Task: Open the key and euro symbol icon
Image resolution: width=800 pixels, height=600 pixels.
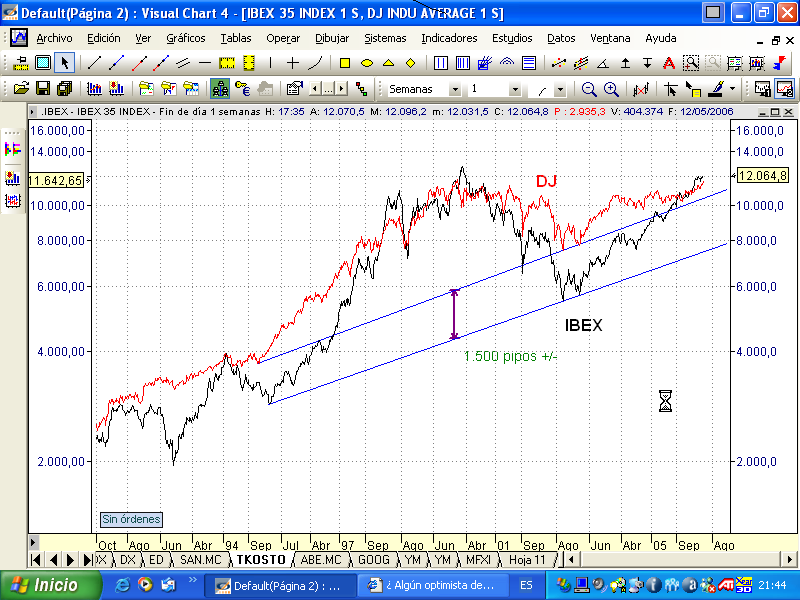Action: coord(243,89)
